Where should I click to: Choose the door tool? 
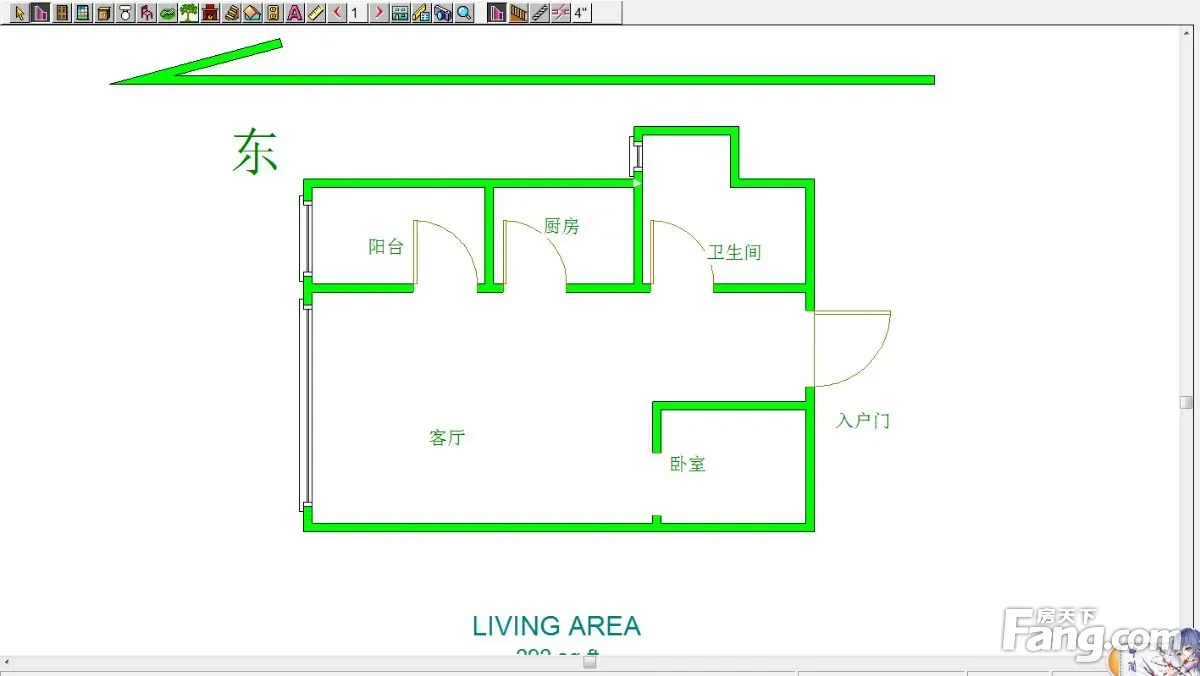(x=62, y=13)
